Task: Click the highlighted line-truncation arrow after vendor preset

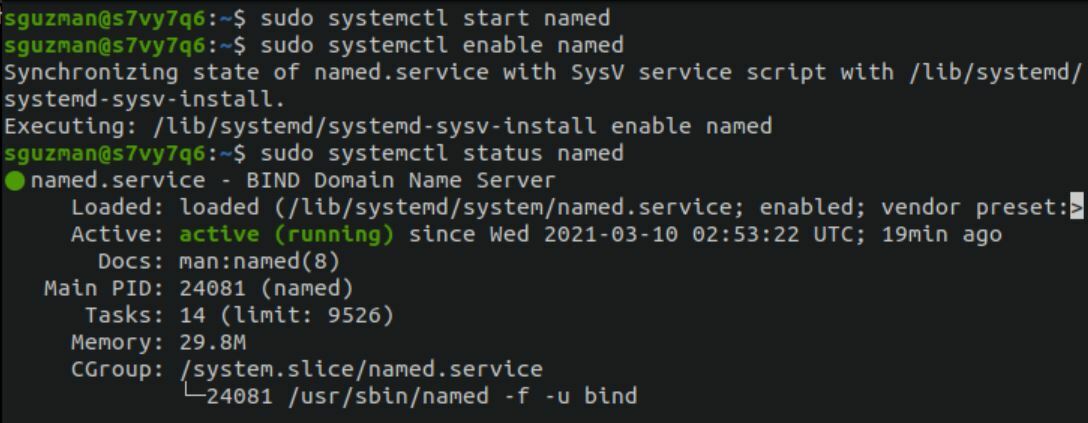Action: 1076,208
